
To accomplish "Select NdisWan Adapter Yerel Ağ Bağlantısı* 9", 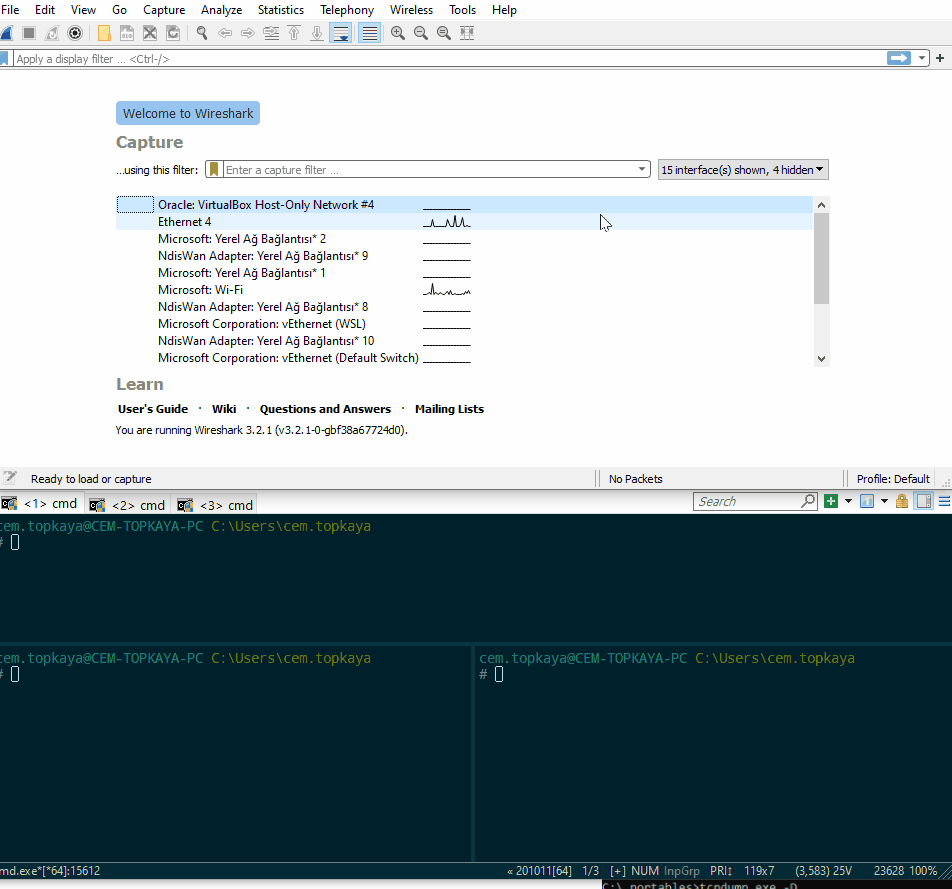I will pyautogui.click(x=464, y=256).
